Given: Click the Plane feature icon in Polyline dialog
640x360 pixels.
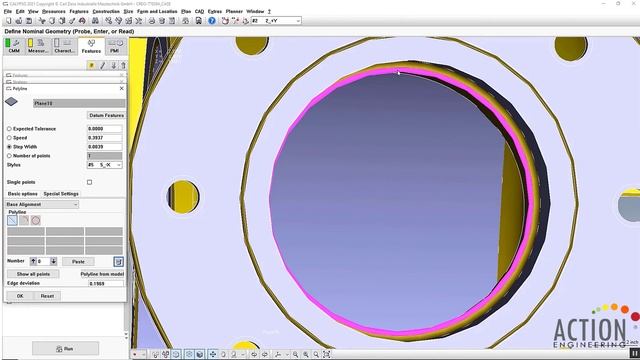Looking at the screenshot, I should pos(11,102).
